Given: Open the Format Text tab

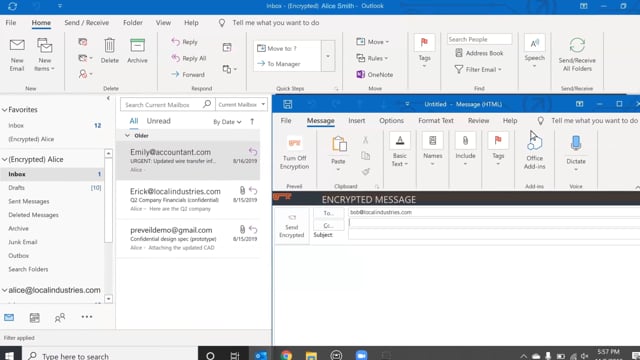Looking at the screenshot, I should [436, 121].
